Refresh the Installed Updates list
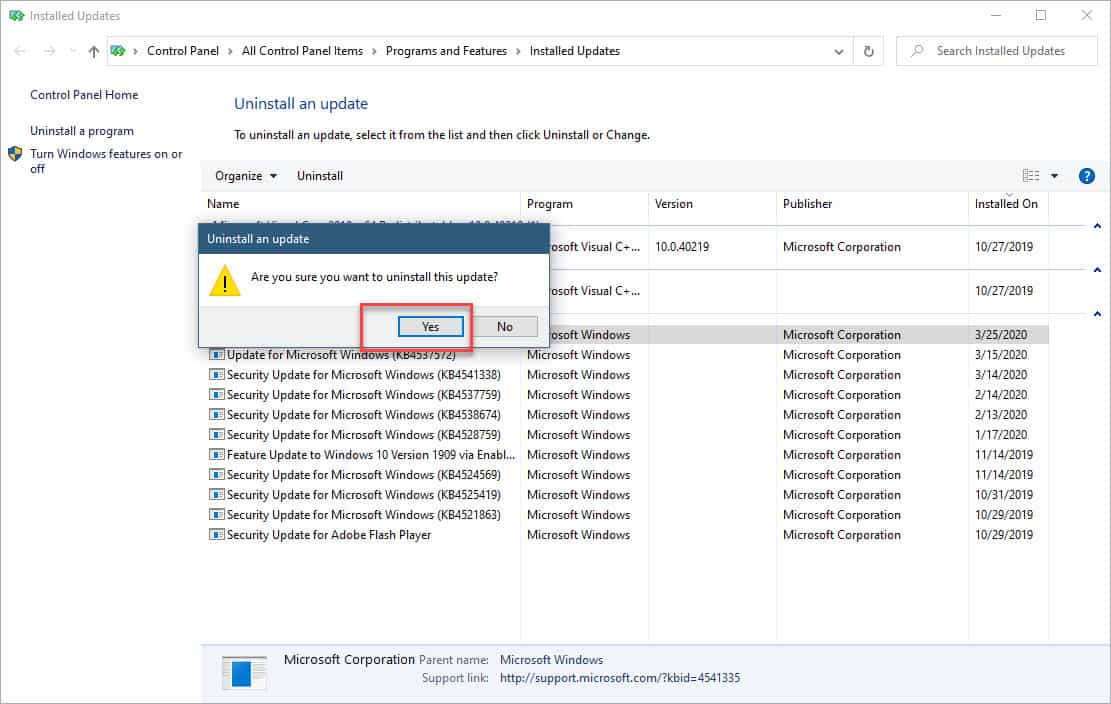Screen dimensions: 1111x704 click(x=869, y=51)
